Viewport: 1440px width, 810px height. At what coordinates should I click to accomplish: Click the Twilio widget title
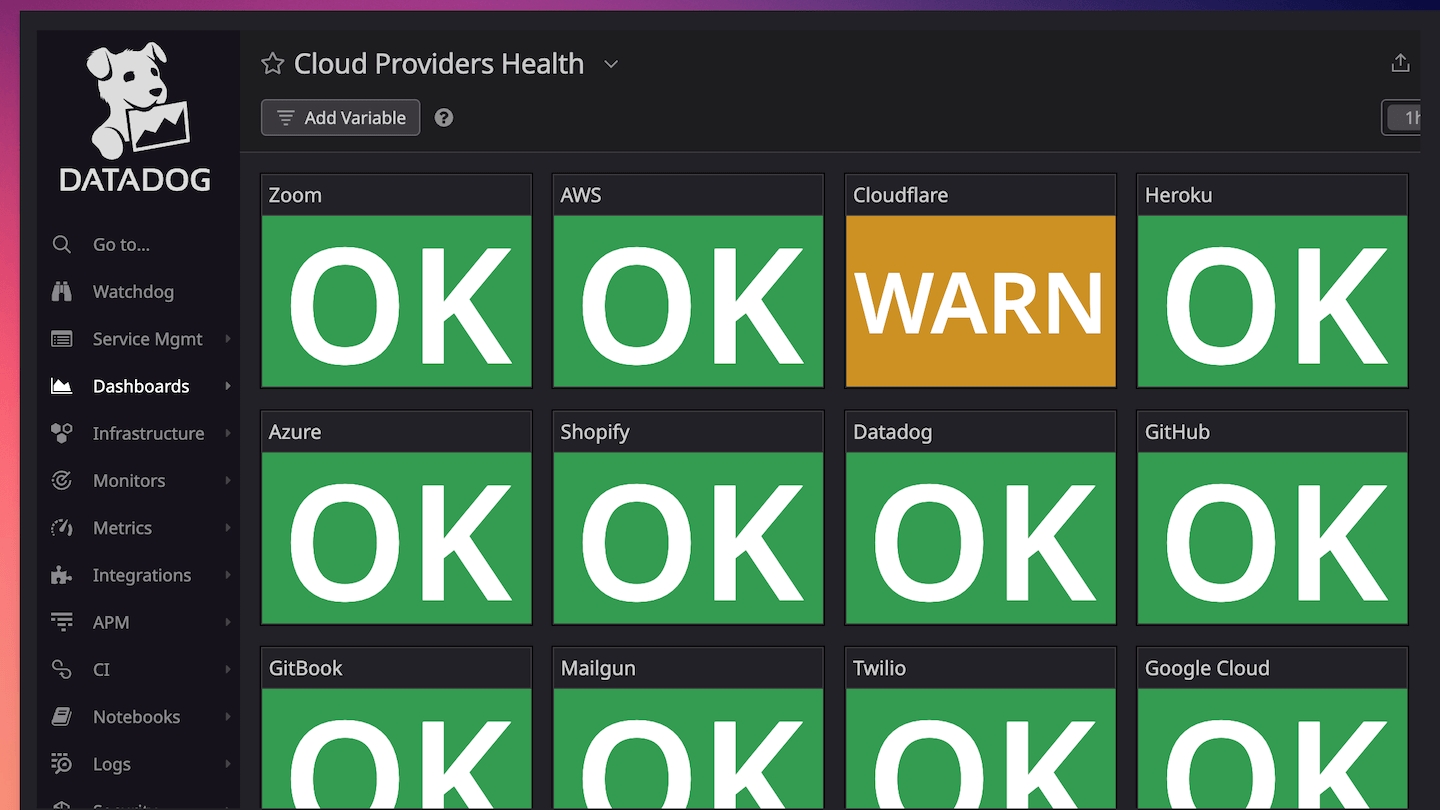pyautogui.click(x=879, y=668)
